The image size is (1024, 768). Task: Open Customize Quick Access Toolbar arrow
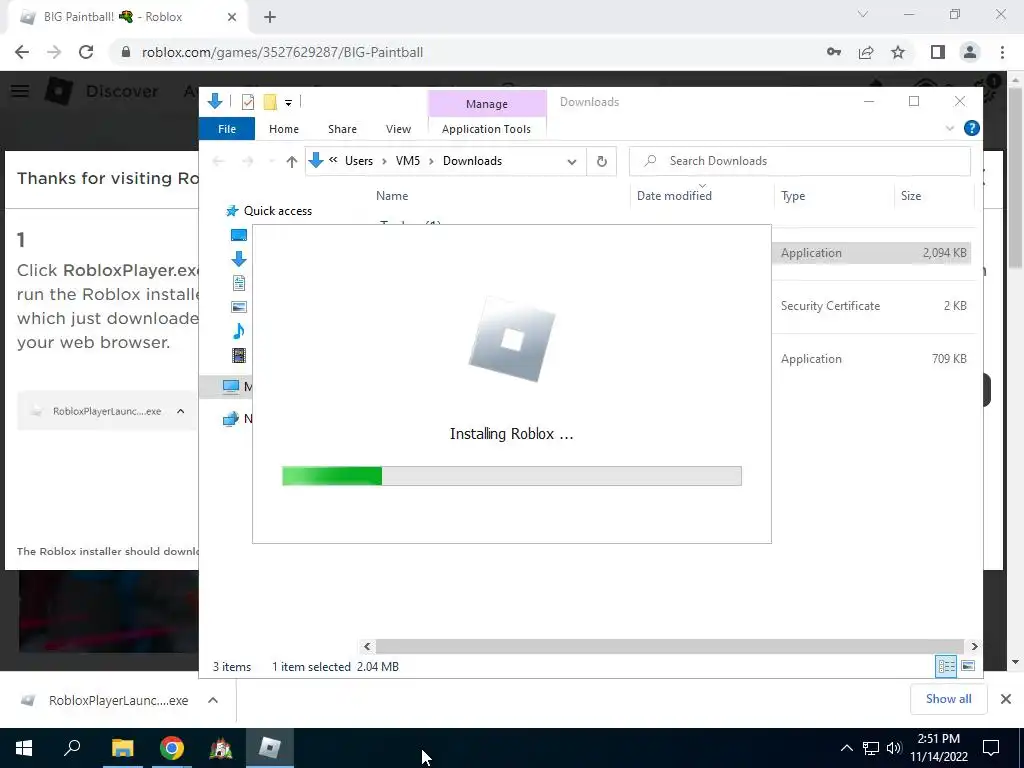click(x=288, y=103)
